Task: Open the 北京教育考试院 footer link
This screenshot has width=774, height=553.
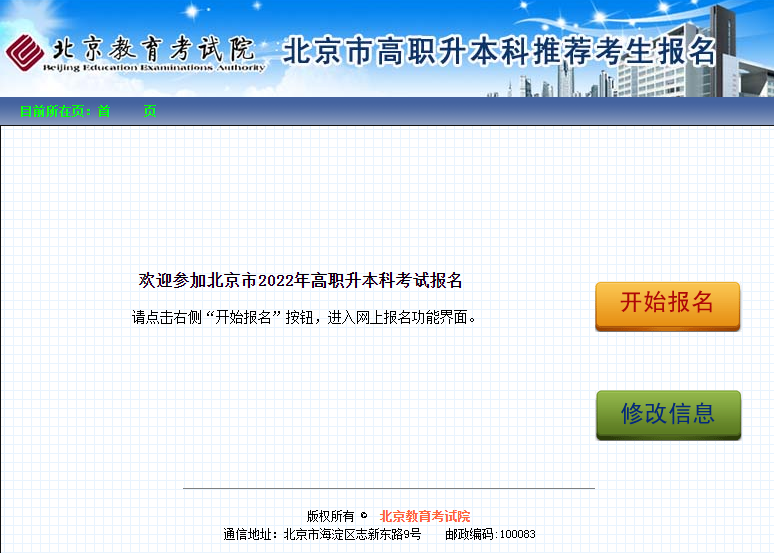Action: pyautogui.click(x=425, y=516)
